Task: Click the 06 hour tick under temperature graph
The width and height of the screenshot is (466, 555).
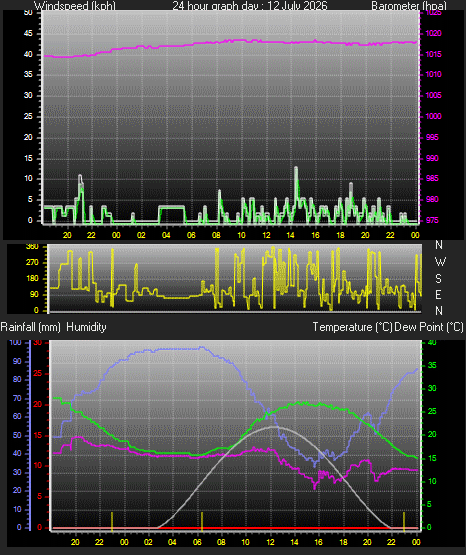Action: pos(197,542)
